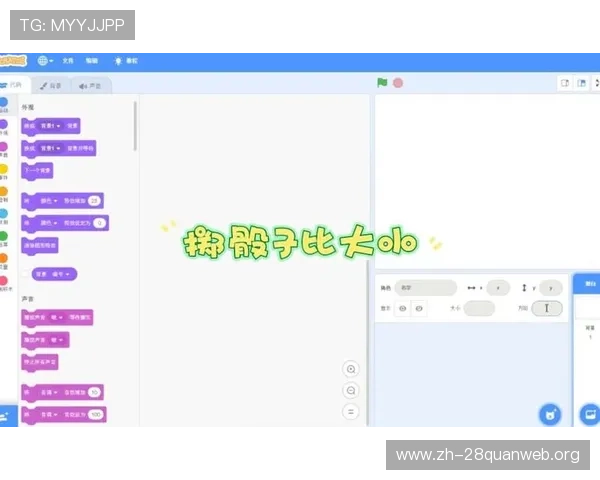Click the sprite name input field

click(x=426, y=288)
